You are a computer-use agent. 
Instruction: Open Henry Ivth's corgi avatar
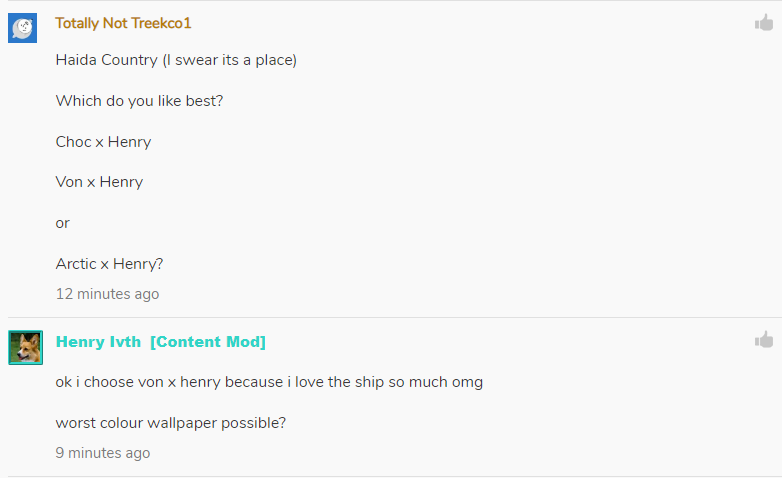(x=25, y=347)
